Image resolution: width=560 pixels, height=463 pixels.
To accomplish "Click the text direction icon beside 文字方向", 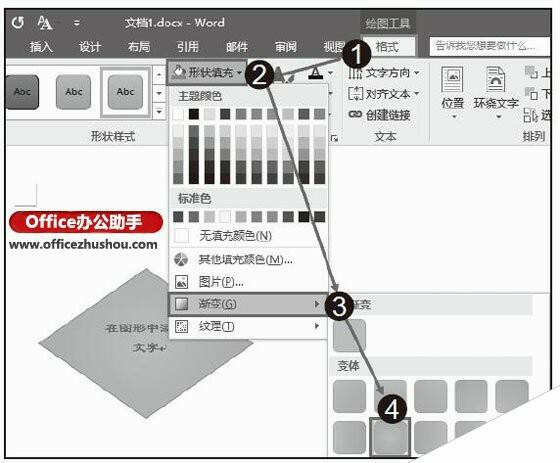I will tap(355, 73).
